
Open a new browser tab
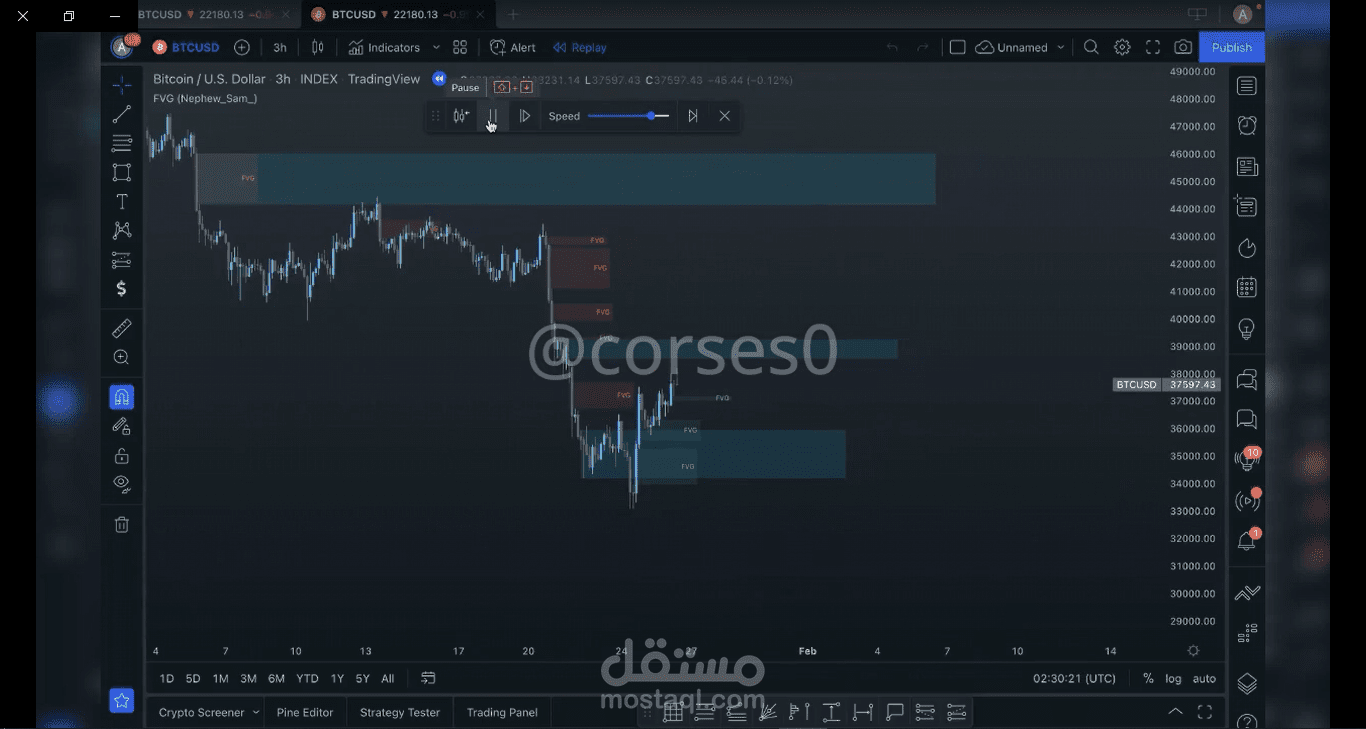pyautogui.click(x=513, y=15)
